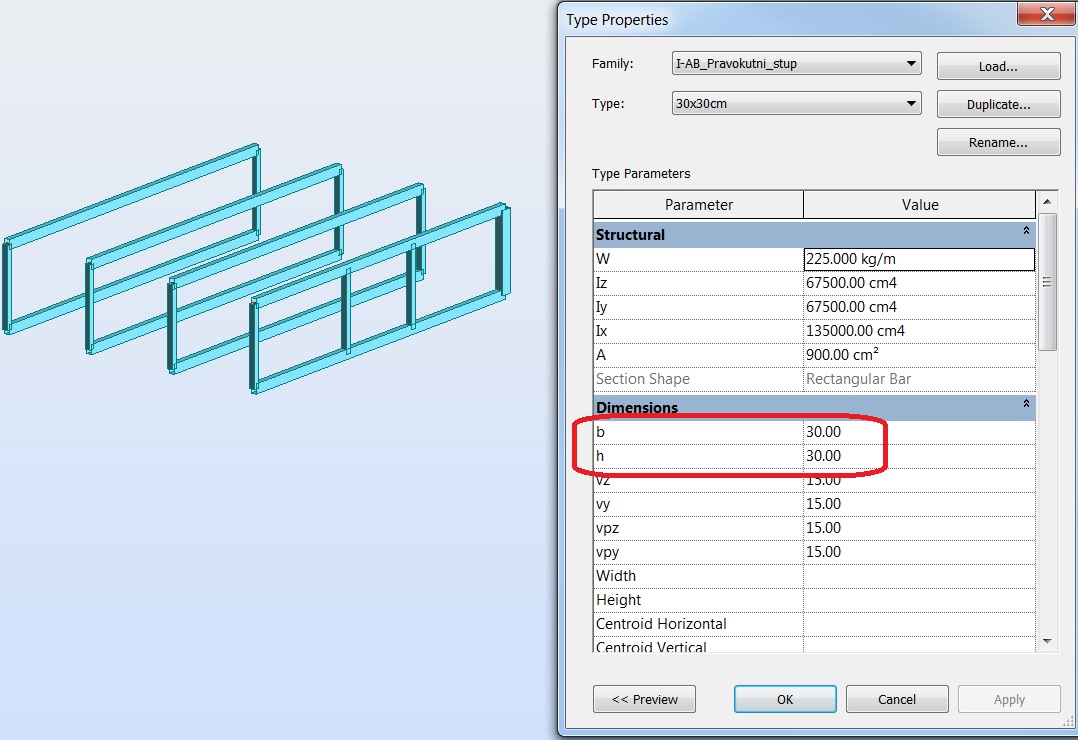The image size is (1078, 740).
Task: Click the Iz value 67500.00 cm4
Action: 900,282
